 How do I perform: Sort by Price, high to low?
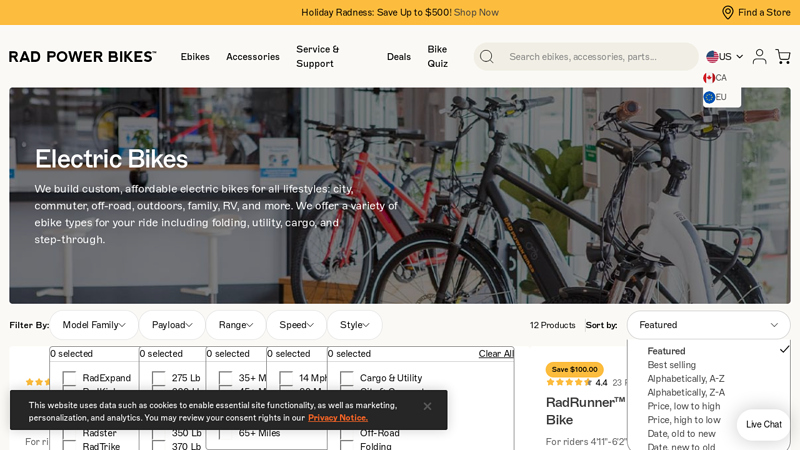684,420
